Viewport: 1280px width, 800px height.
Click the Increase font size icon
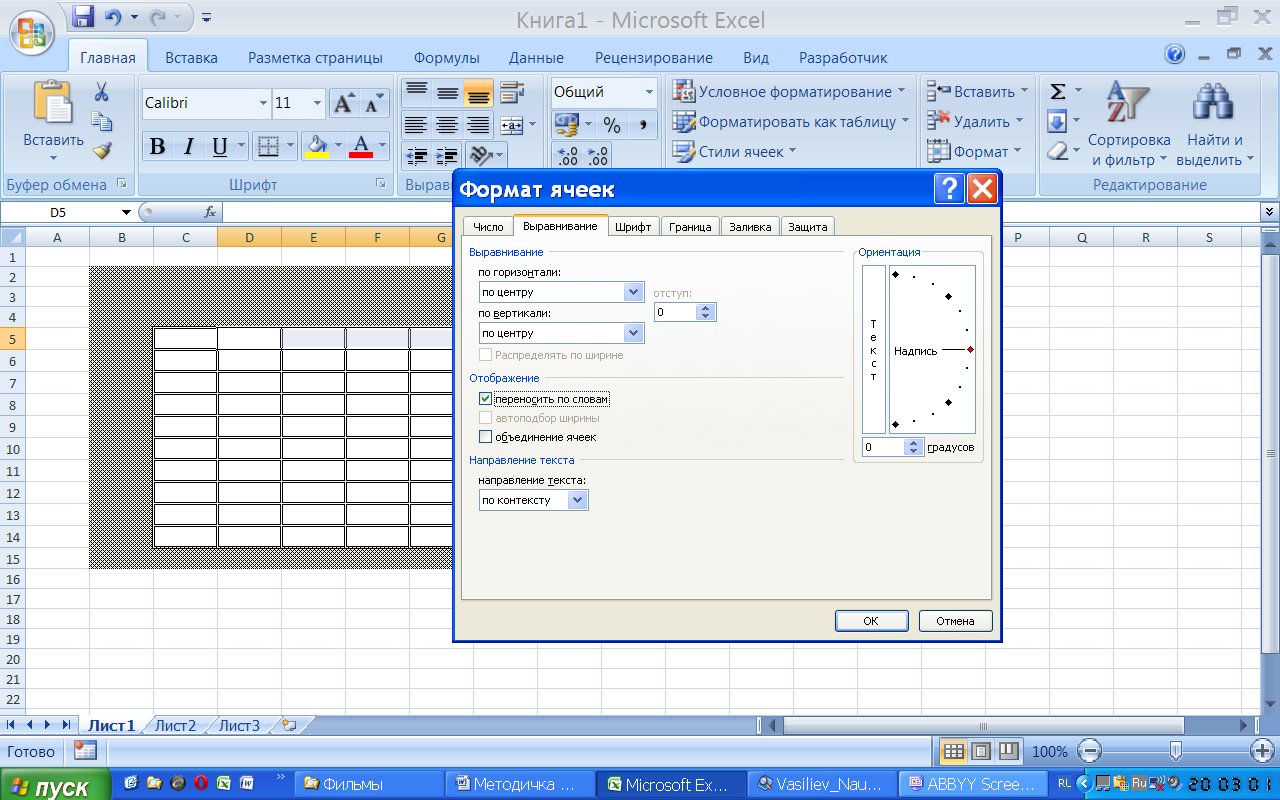(x=343, y=103)
